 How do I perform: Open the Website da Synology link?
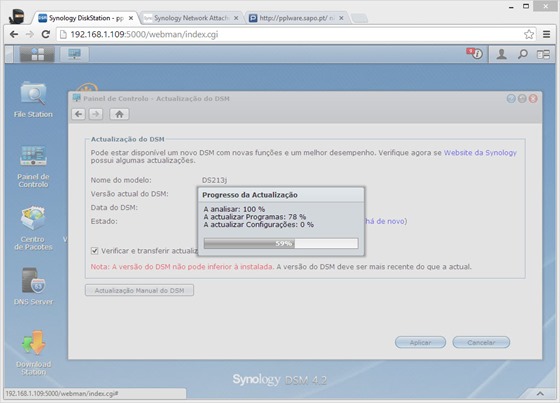click(480, 153)
